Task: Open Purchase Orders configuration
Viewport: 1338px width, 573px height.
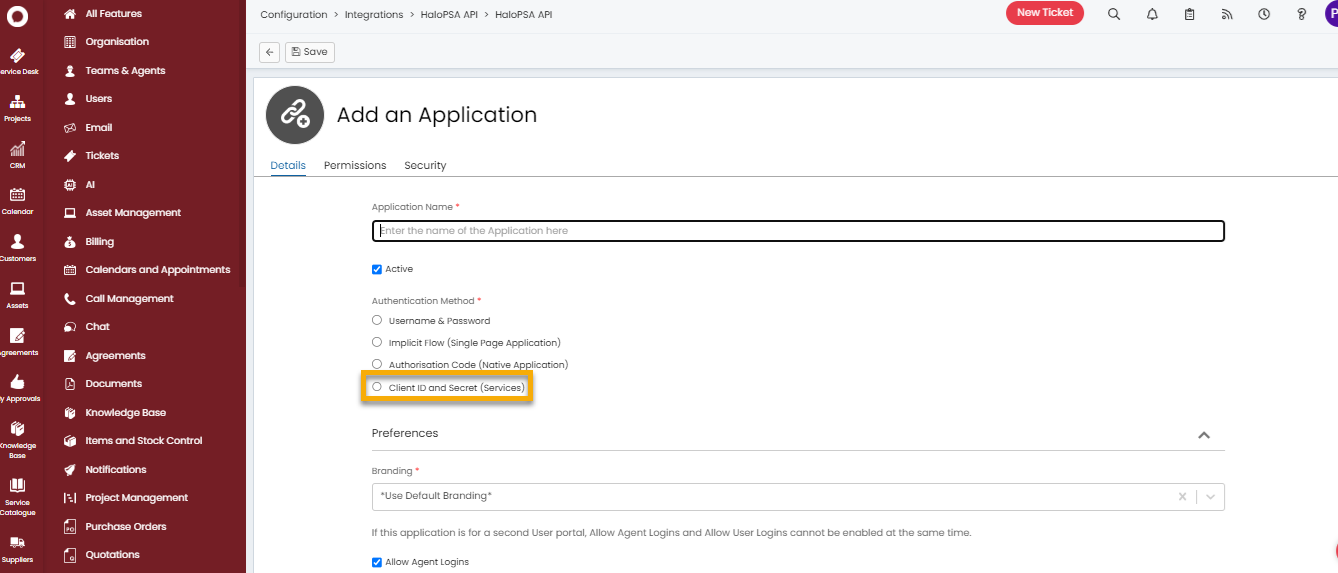Action: [x=126, y=527]
